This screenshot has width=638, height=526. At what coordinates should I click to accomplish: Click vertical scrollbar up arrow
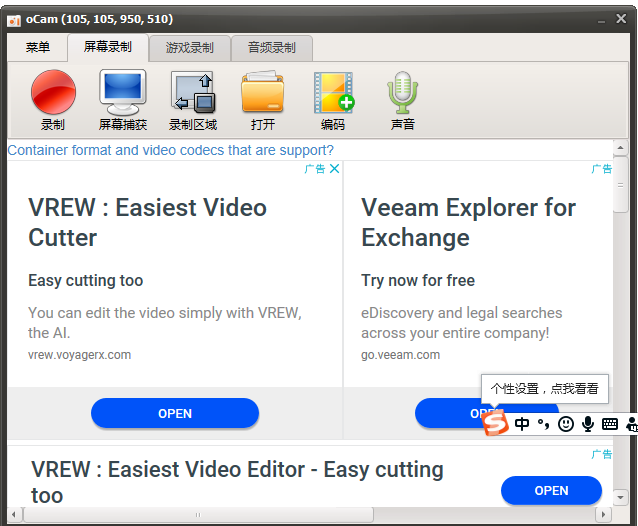(620, 148)
